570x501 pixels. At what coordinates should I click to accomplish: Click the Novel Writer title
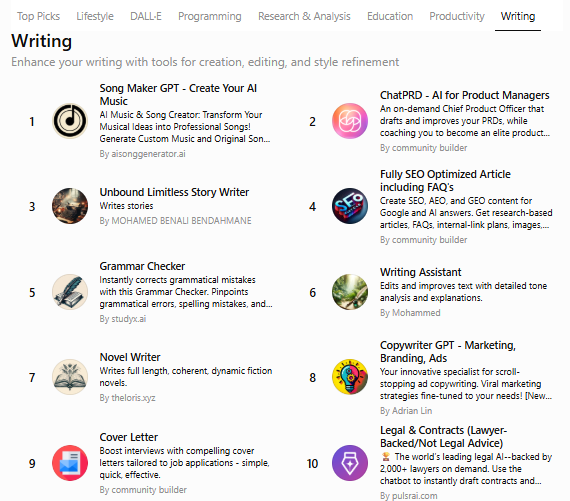(x=130, y=357)
